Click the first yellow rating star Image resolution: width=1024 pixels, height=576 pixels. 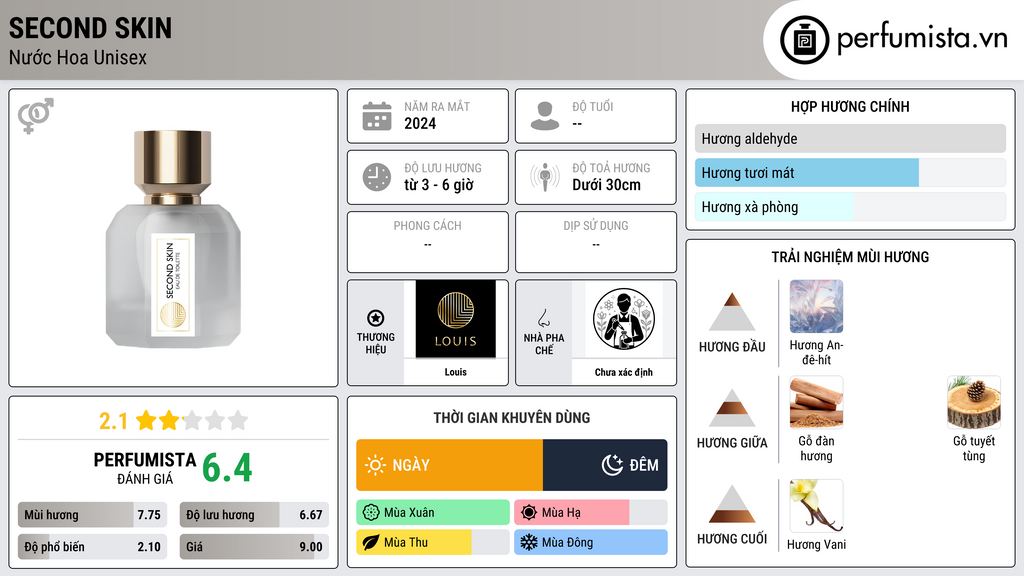146,421
